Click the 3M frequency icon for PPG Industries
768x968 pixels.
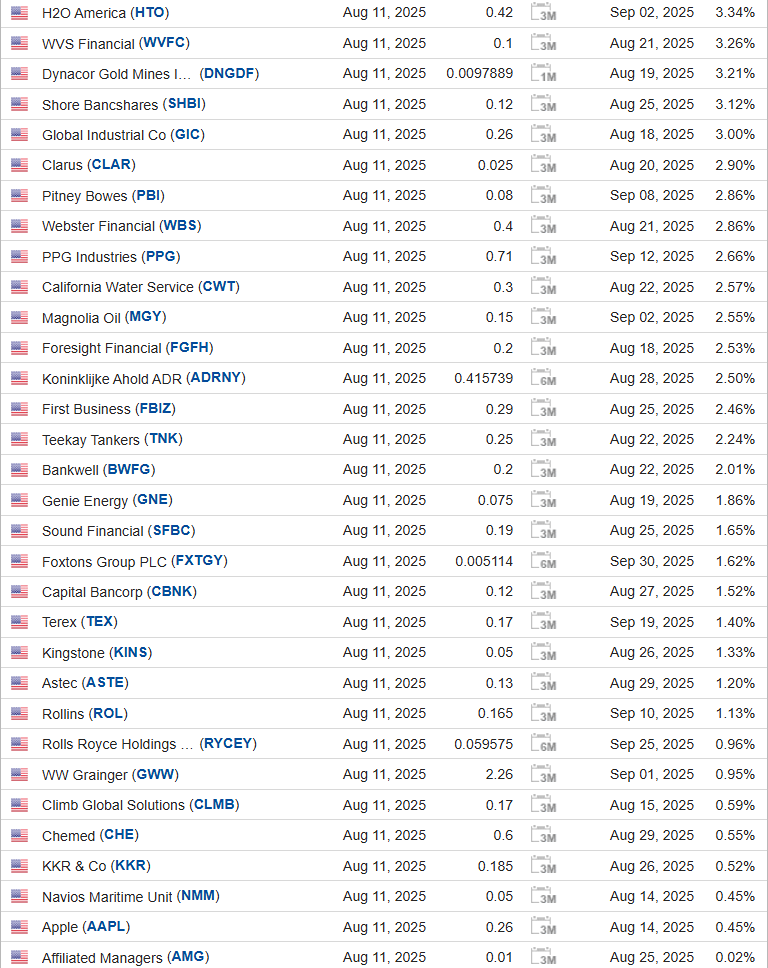pos(544,257)
